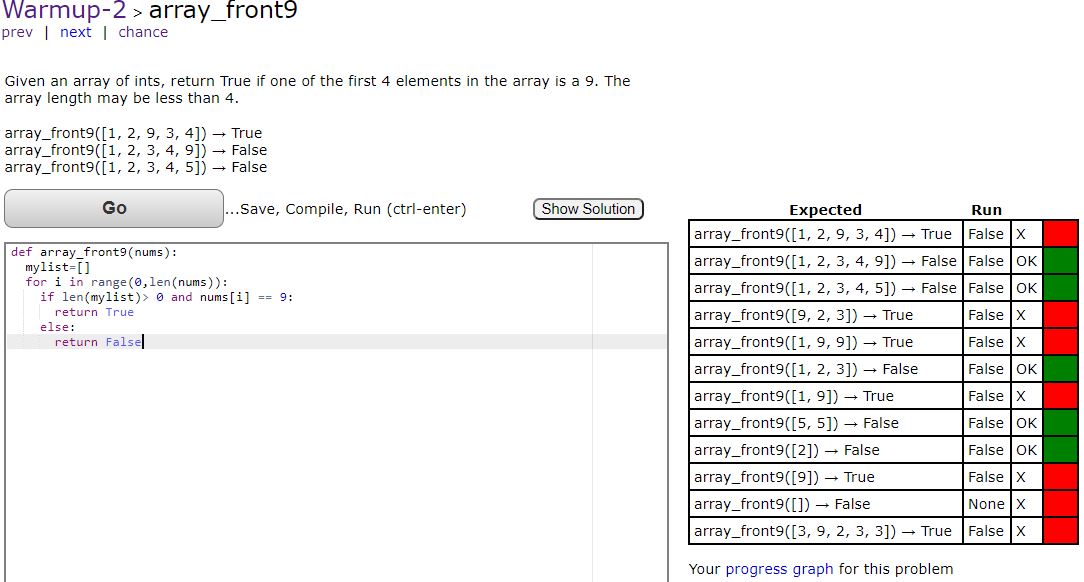Select expected row [1, 2, 3] → False
Viewport: 1084px width, 582px height.
click(825, 369)
